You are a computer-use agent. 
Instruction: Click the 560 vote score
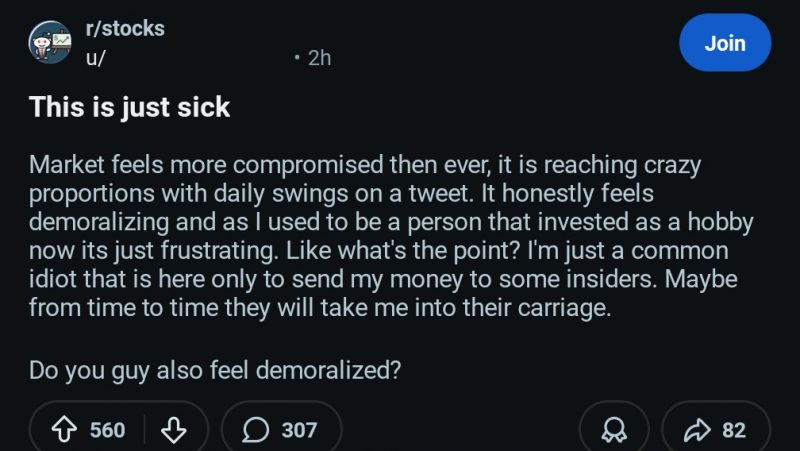coord(108,430)
